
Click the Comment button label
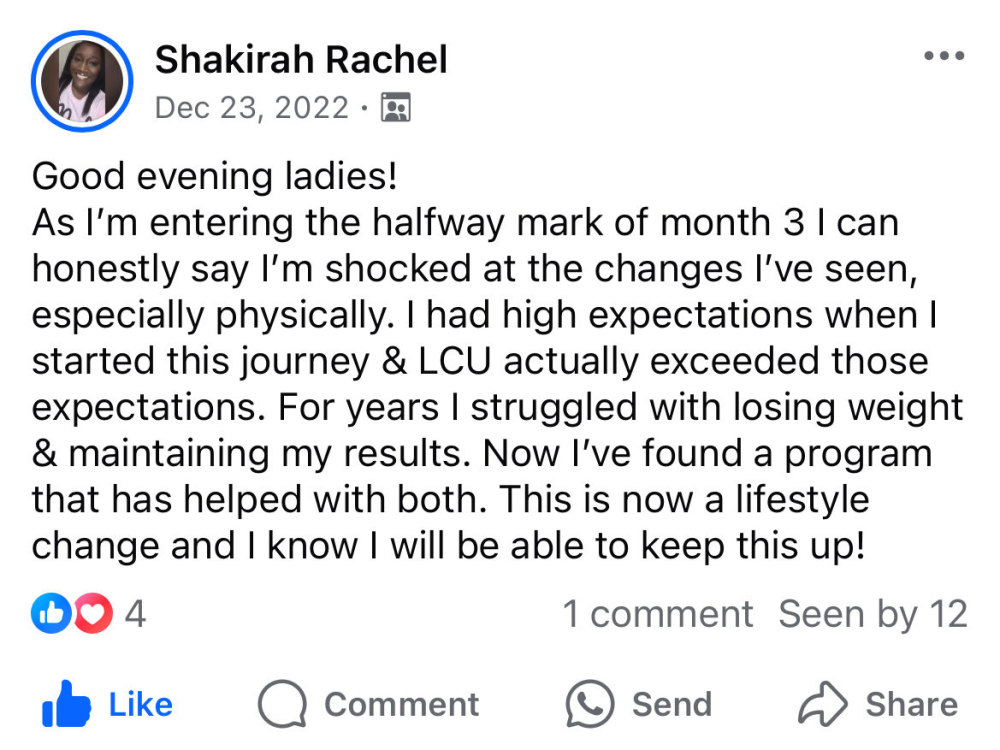(402, 705)
